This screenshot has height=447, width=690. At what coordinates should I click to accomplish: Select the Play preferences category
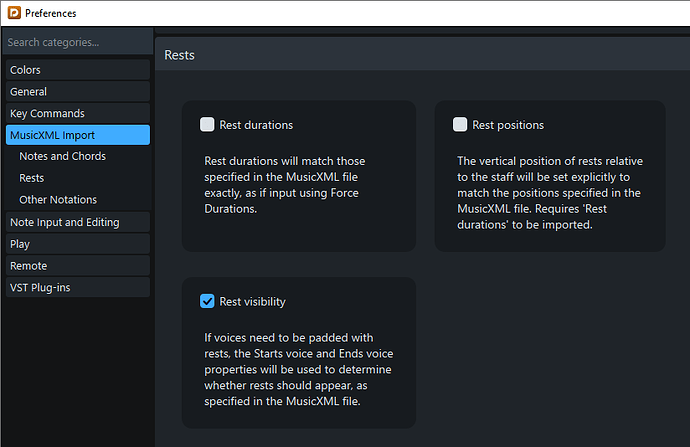[76, 244]
